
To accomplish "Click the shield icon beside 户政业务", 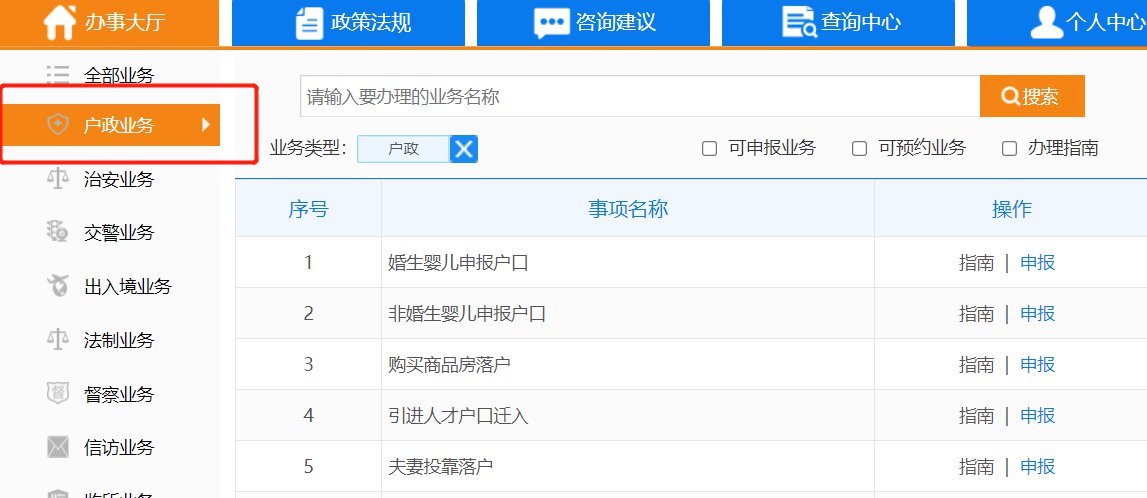I will pyautogui.click(x=58, y=124).
